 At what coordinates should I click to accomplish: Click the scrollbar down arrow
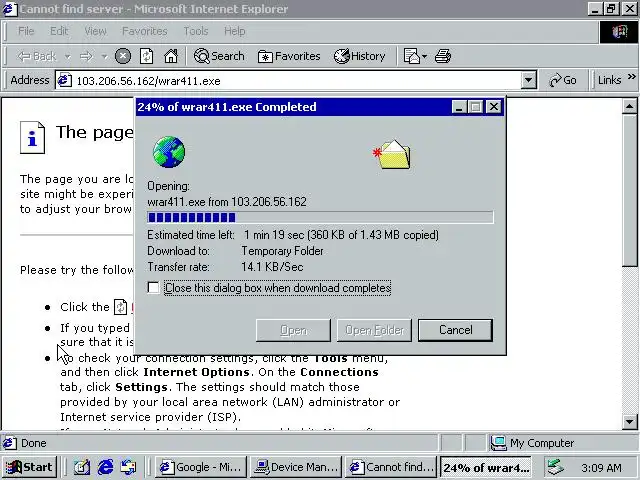pyautogui.click(x=629, y=422)
